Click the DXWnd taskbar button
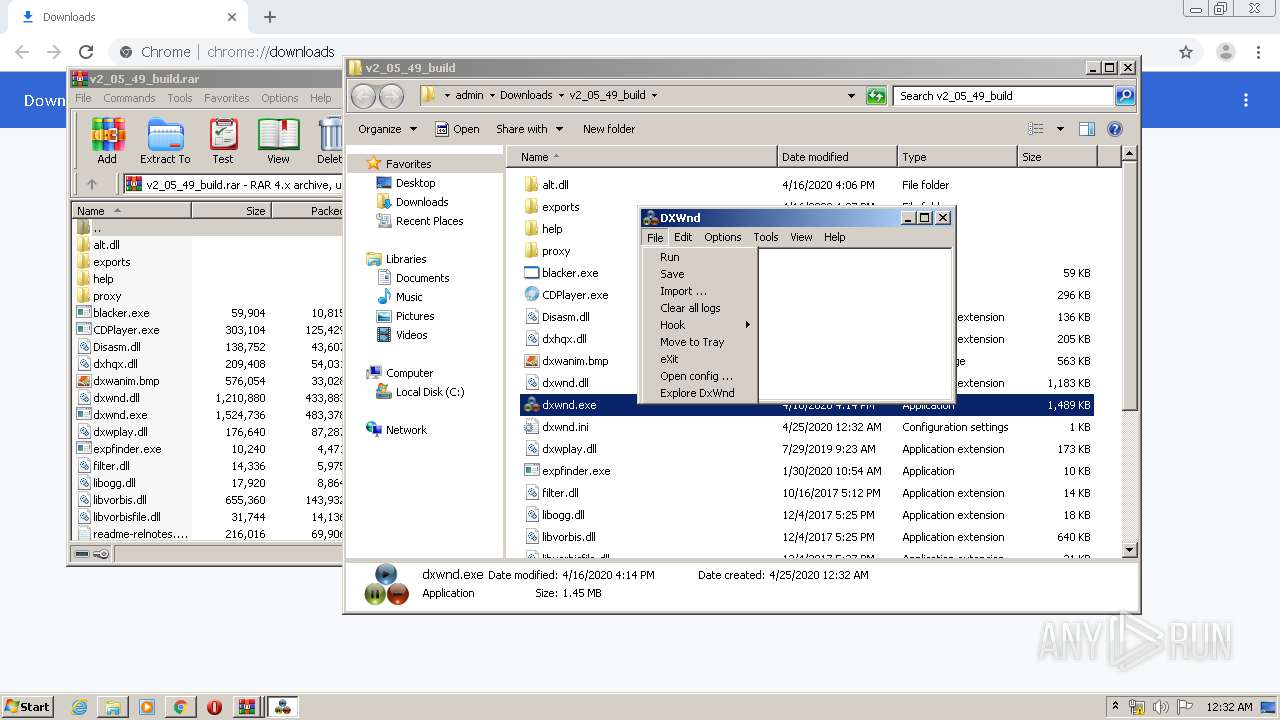 click(x=283, y=707)
